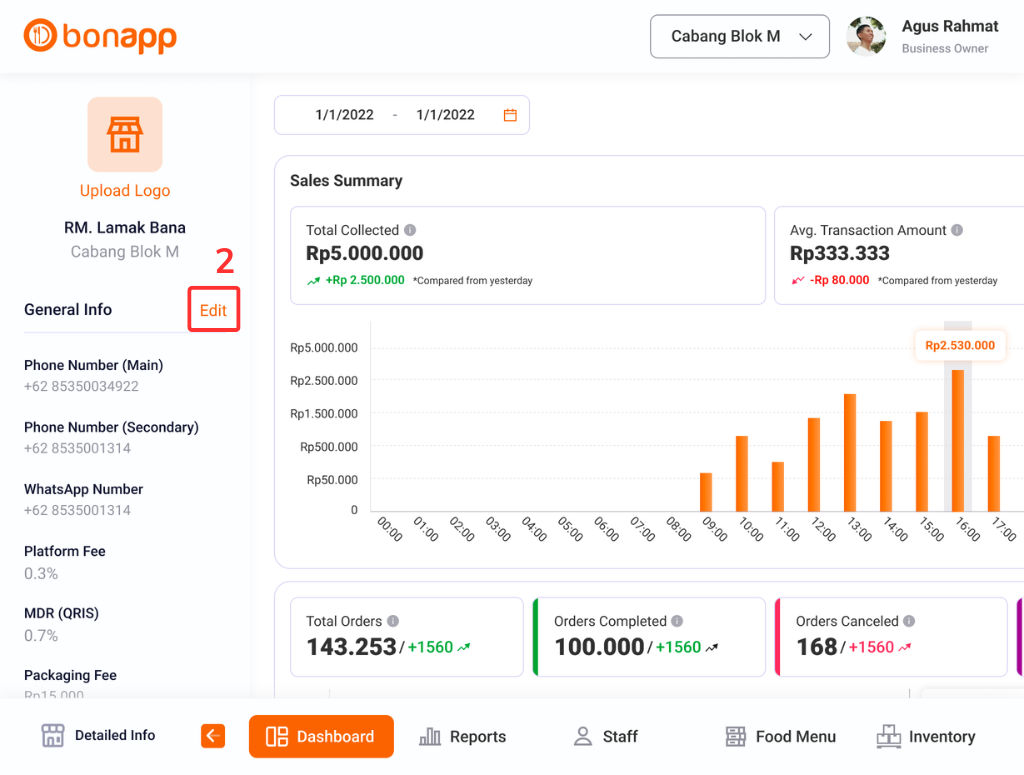1024x775 pixels.
Task: Click the bonapp logo icon
Action: tap(41, 36)
